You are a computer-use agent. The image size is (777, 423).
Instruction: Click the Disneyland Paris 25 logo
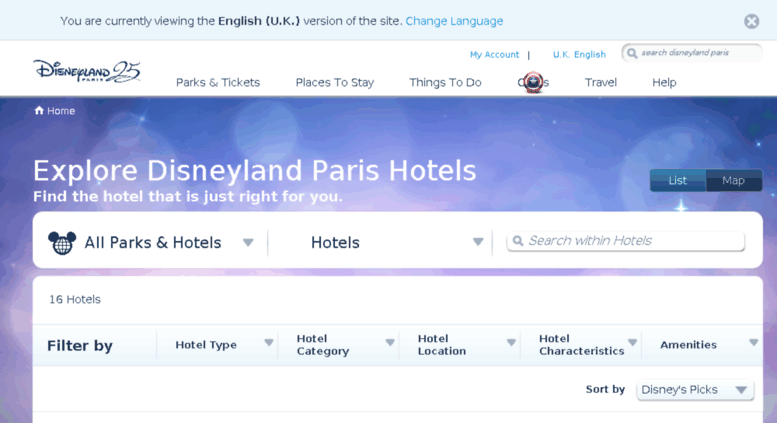point(87,72)
